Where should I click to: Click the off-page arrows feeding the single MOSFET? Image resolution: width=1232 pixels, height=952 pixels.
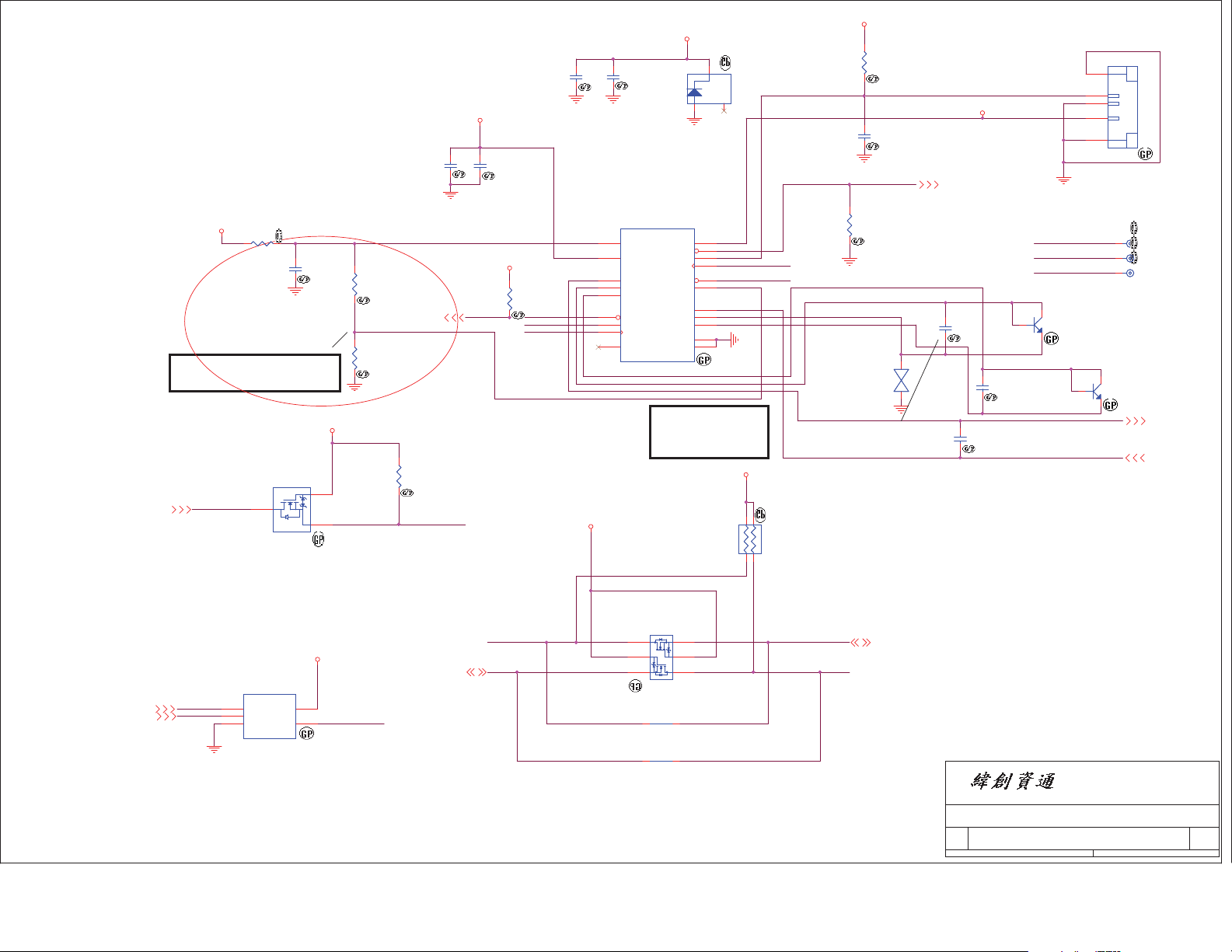pos(181,510)
